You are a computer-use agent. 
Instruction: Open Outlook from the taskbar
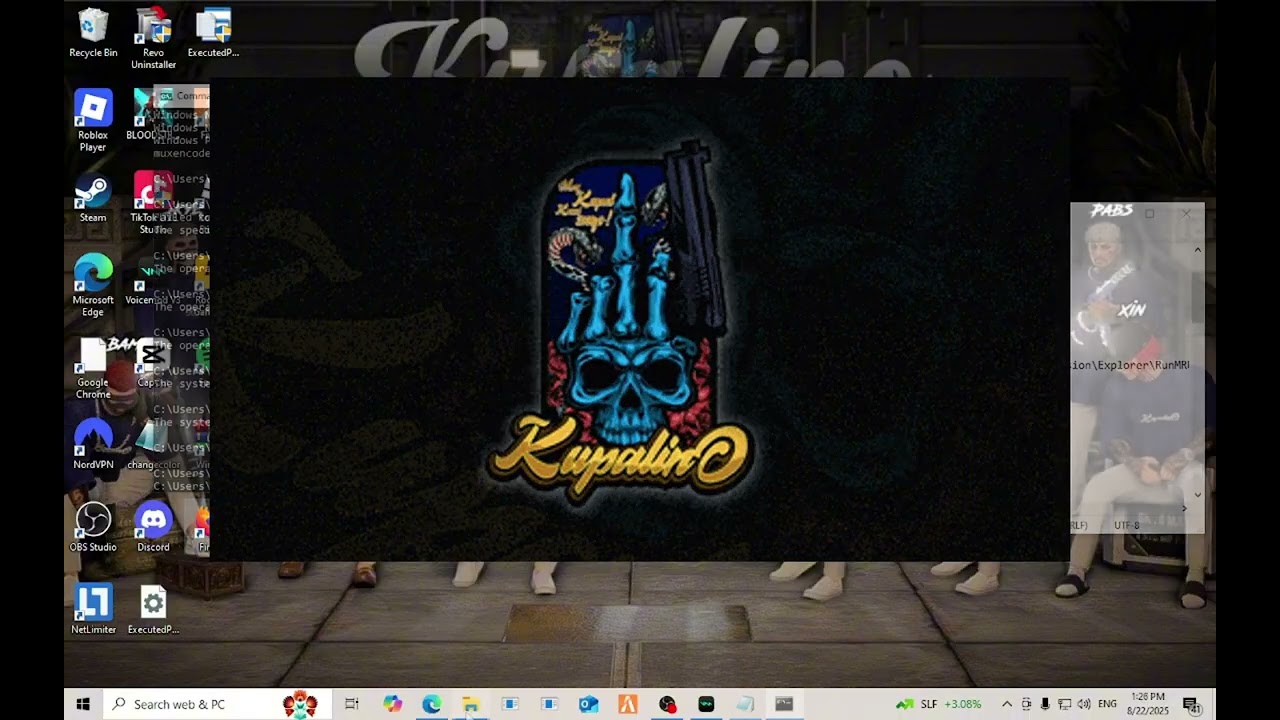pyautogui.click(x=588, y=704)
